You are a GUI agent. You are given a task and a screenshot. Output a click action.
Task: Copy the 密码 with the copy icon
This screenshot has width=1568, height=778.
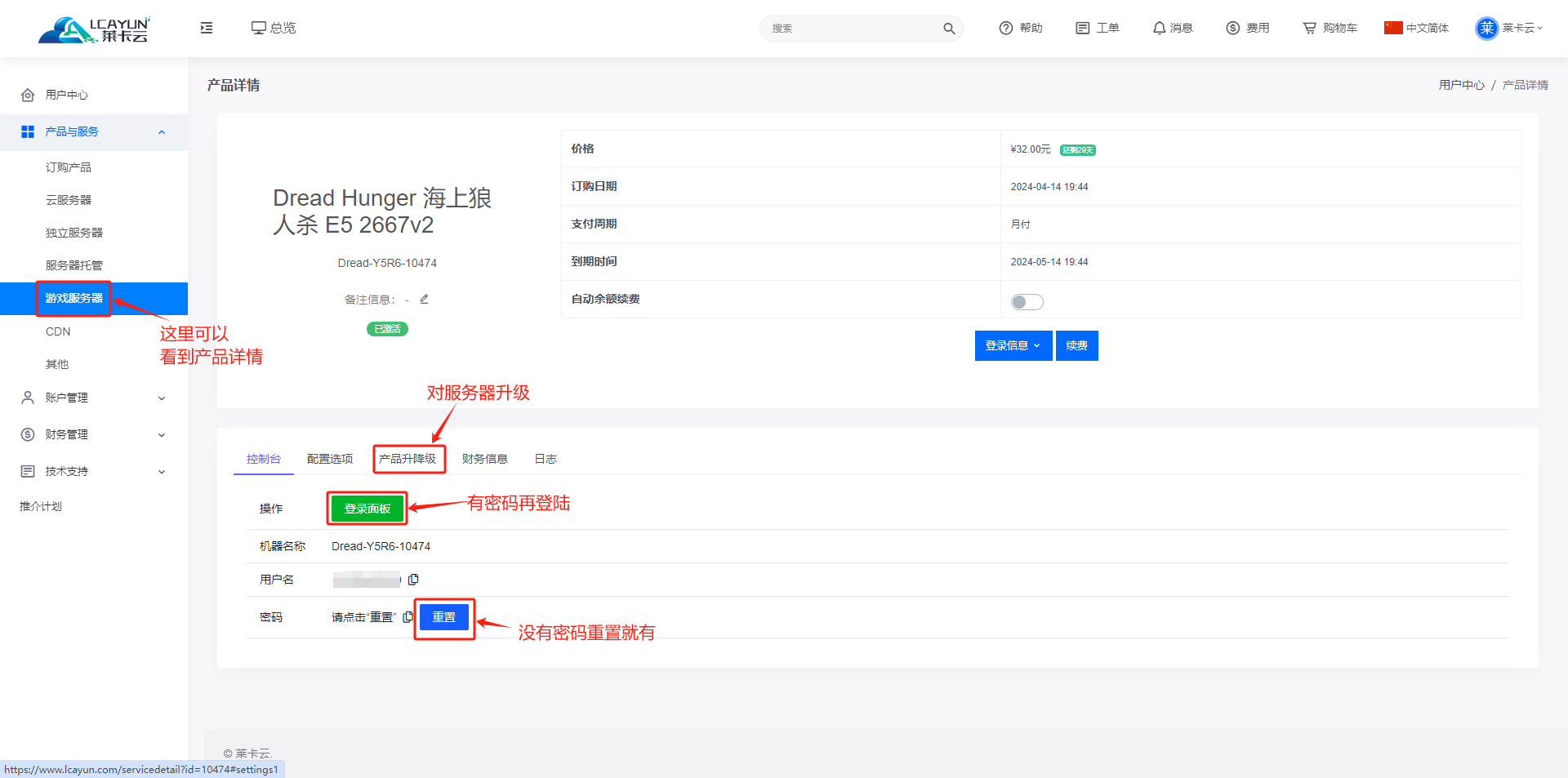pyautogui.click(x=408, y=617)
